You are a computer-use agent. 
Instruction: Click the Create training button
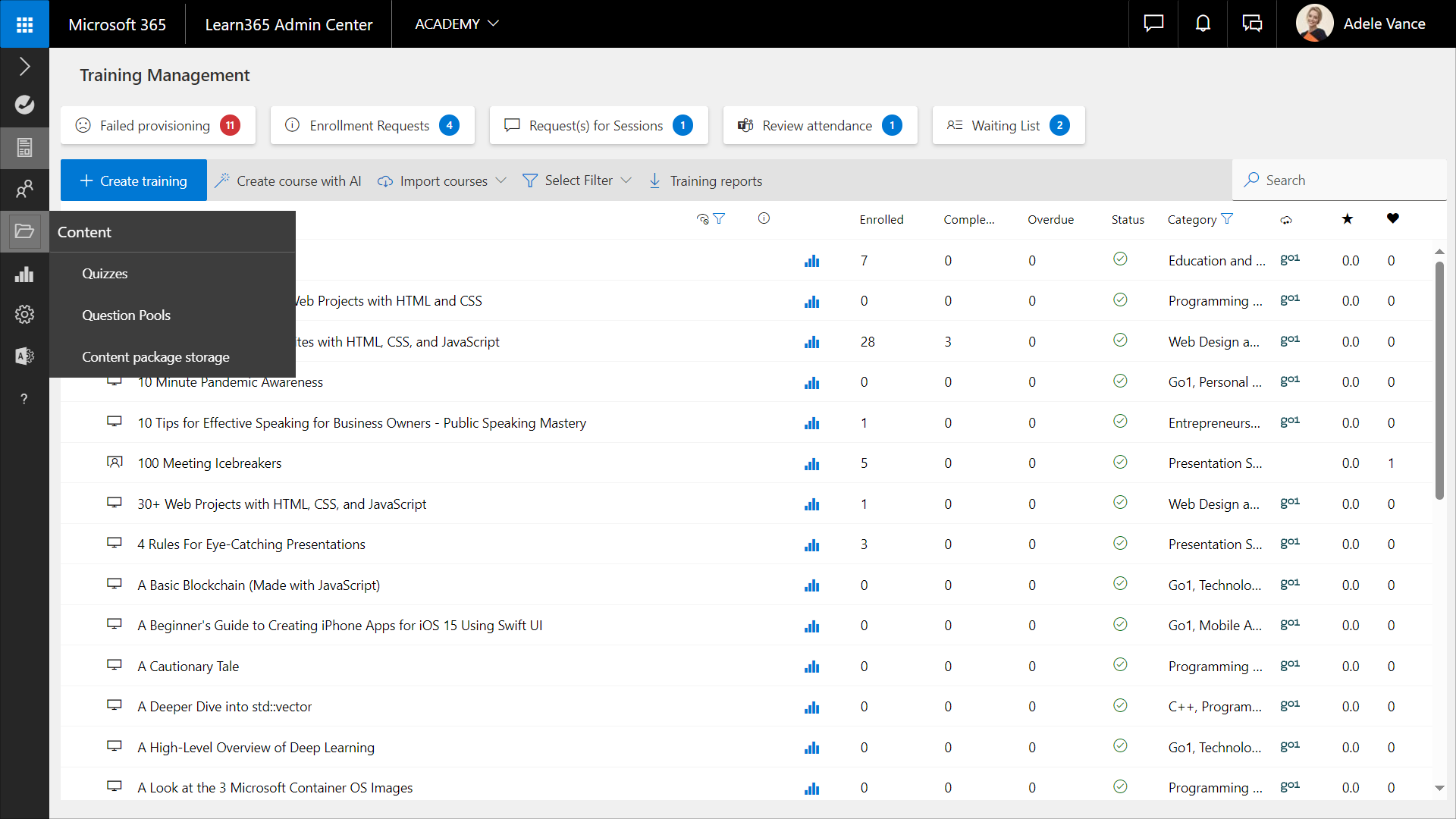[133, 180]
